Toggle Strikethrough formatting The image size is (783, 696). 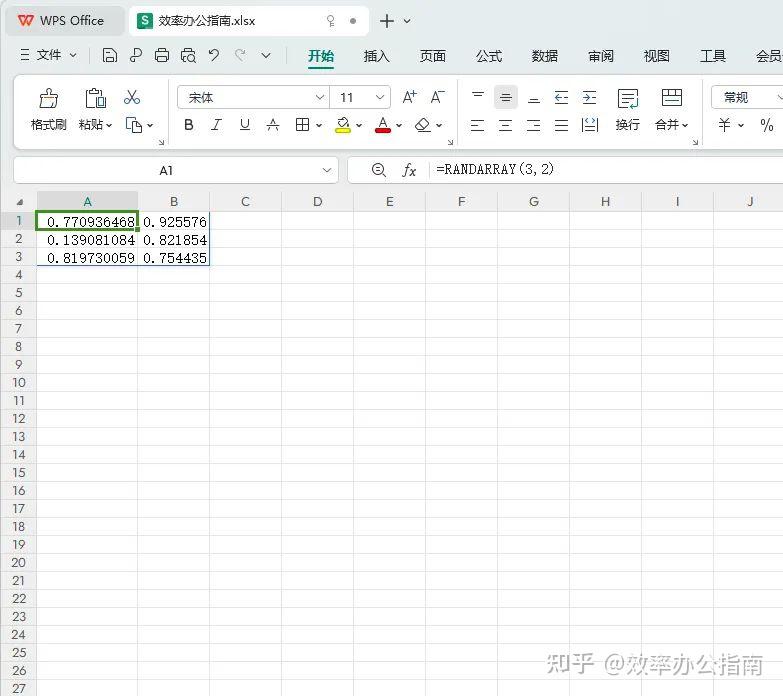pos(273,125)
